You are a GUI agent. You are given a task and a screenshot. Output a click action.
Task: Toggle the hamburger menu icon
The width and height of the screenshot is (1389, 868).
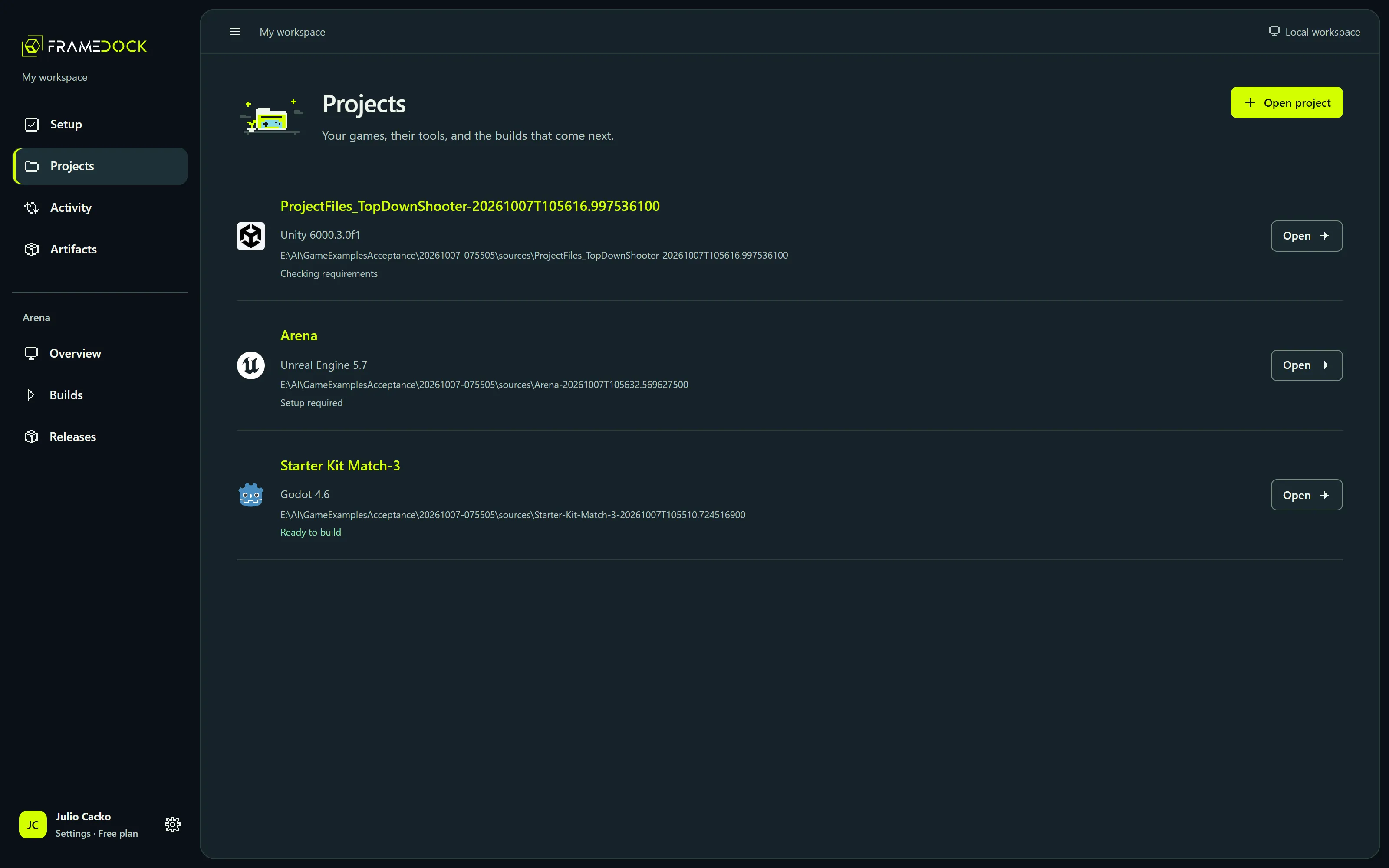tap(235, 32)
